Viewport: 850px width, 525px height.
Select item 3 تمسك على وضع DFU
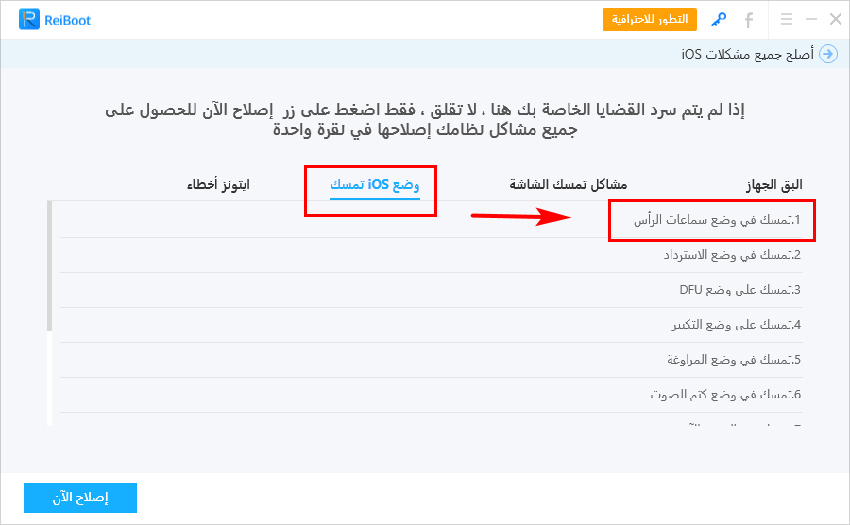click(432, 290)
